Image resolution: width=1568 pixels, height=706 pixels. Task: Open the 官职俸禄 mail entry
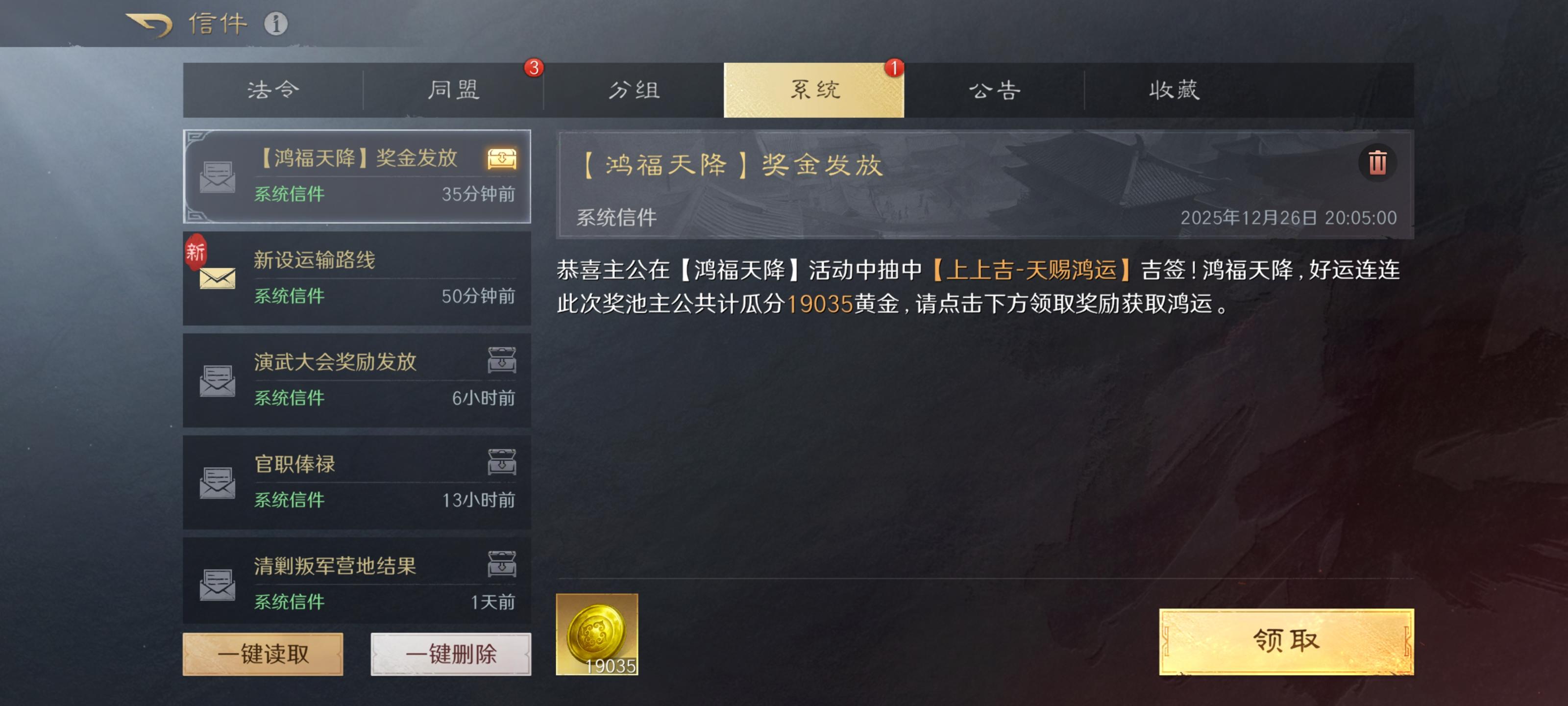pos(357,482)
